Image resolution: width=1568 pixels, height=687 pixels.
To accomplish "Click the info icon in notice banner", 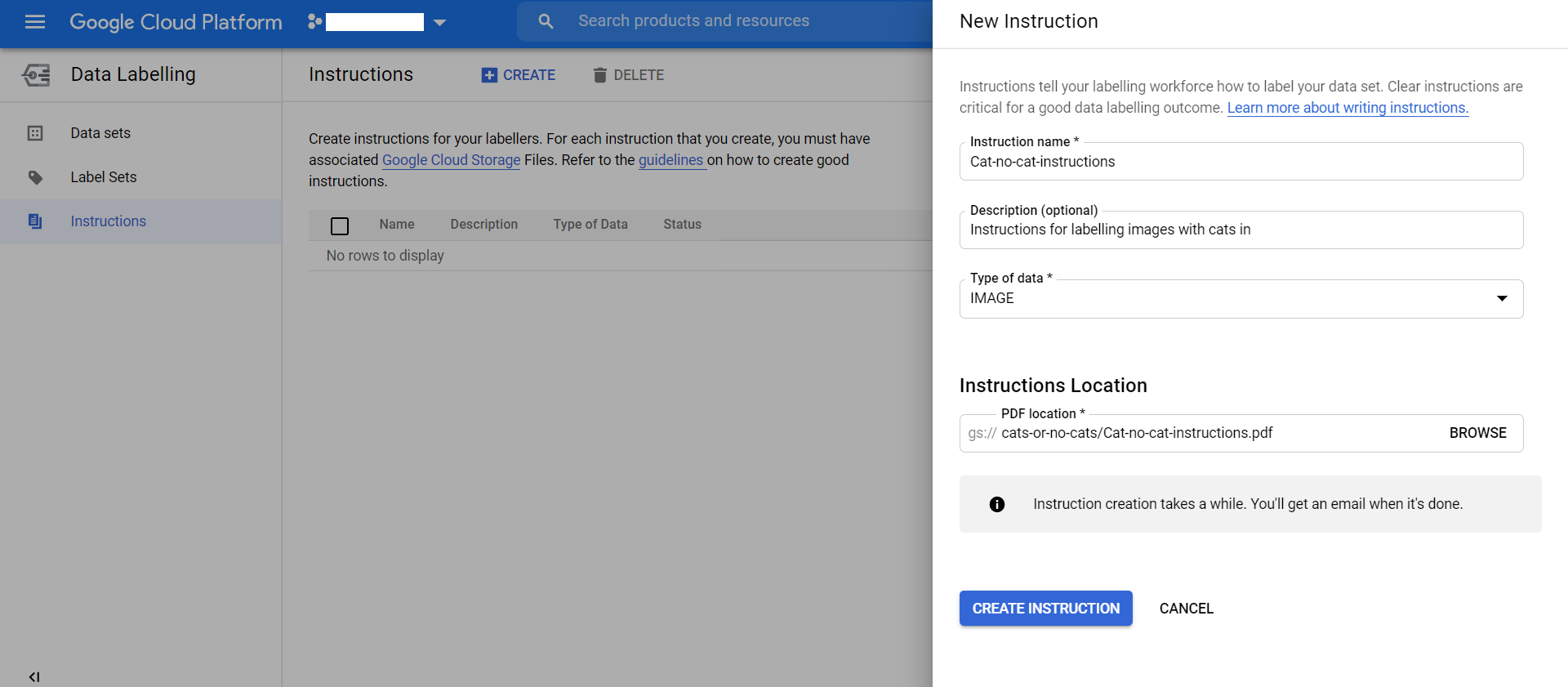I will pyautogui.click(x=996, y=505).
